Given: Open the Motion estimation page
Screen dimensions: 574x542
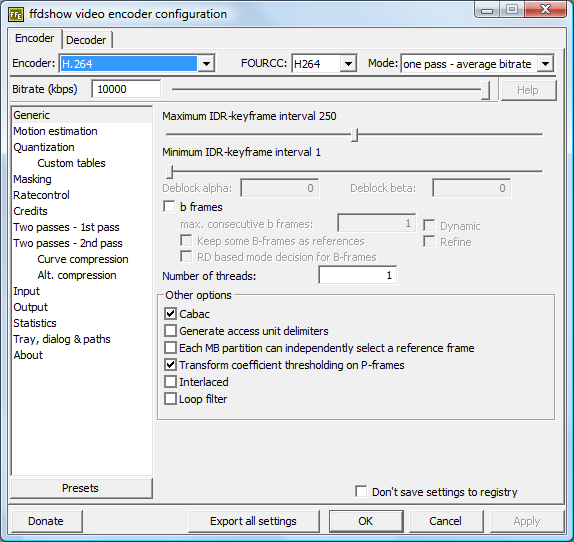Looking at the screenshot, I should [x=55, y=131].
